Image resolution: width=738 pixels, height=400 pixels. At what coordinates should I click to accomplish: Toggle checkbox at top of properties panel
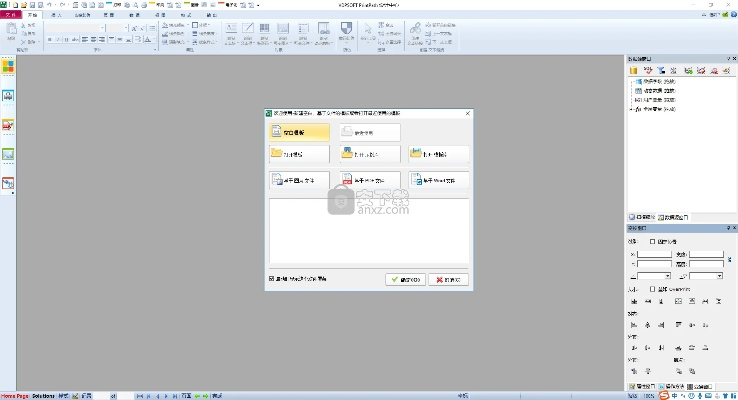click(654, 241)
